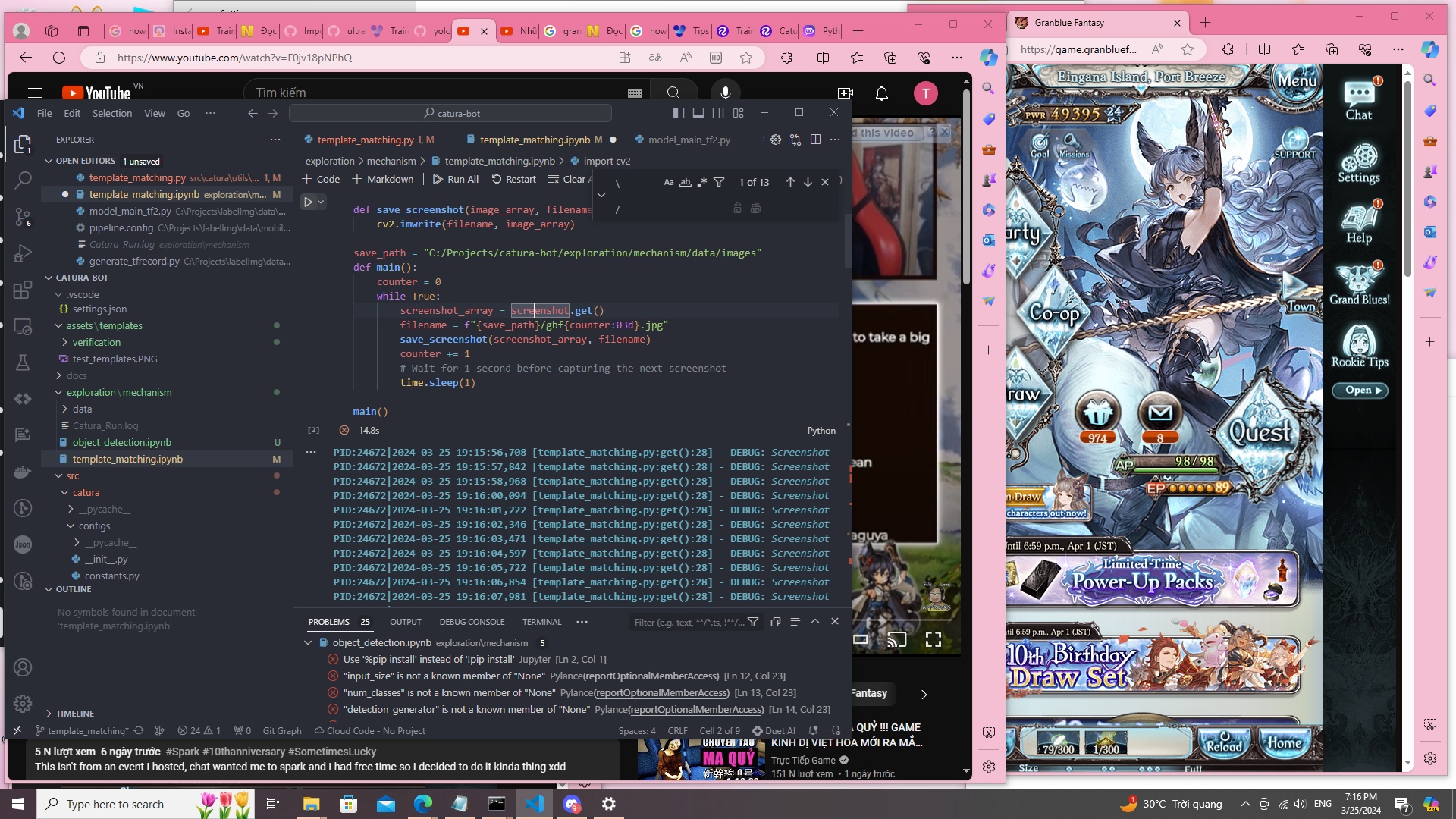The image size is (1456, 819).
Task: Click the Quest button in game
Action: [1260, 432]
